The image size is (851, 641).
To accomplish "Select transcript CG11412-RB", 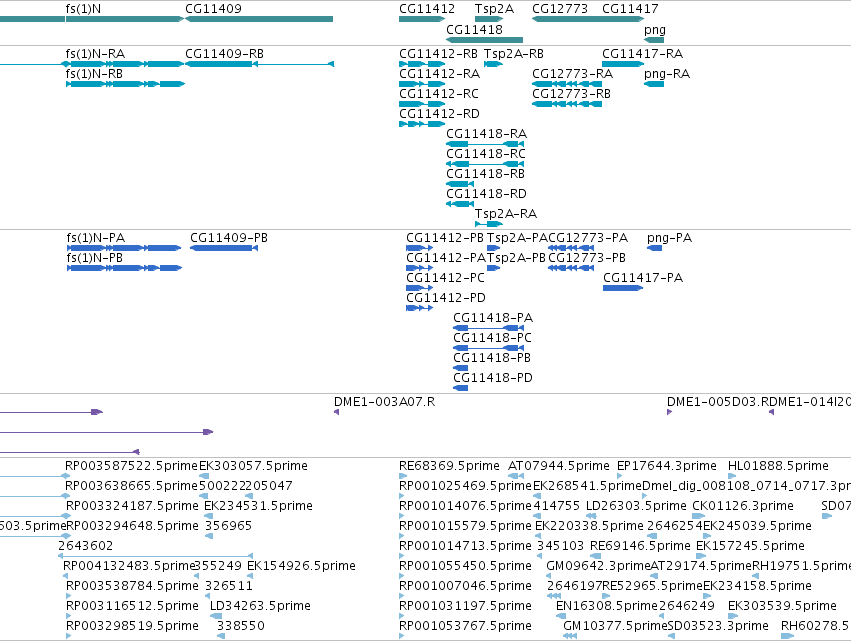I will coord(422,64).
